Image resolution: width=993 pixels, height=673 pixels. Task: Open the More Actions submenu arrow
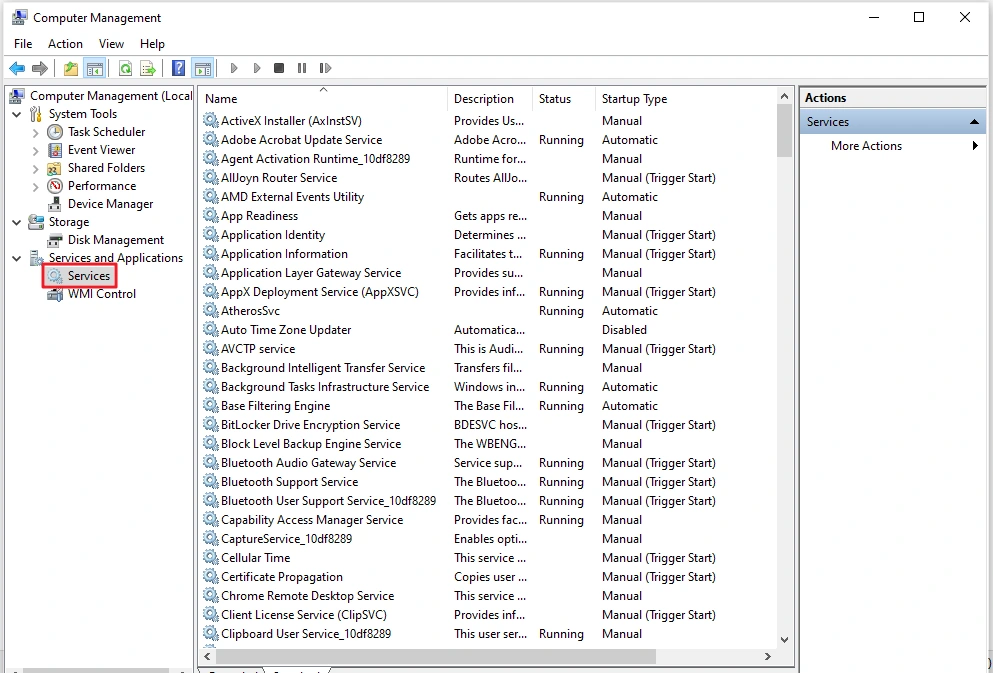point(975,146)
